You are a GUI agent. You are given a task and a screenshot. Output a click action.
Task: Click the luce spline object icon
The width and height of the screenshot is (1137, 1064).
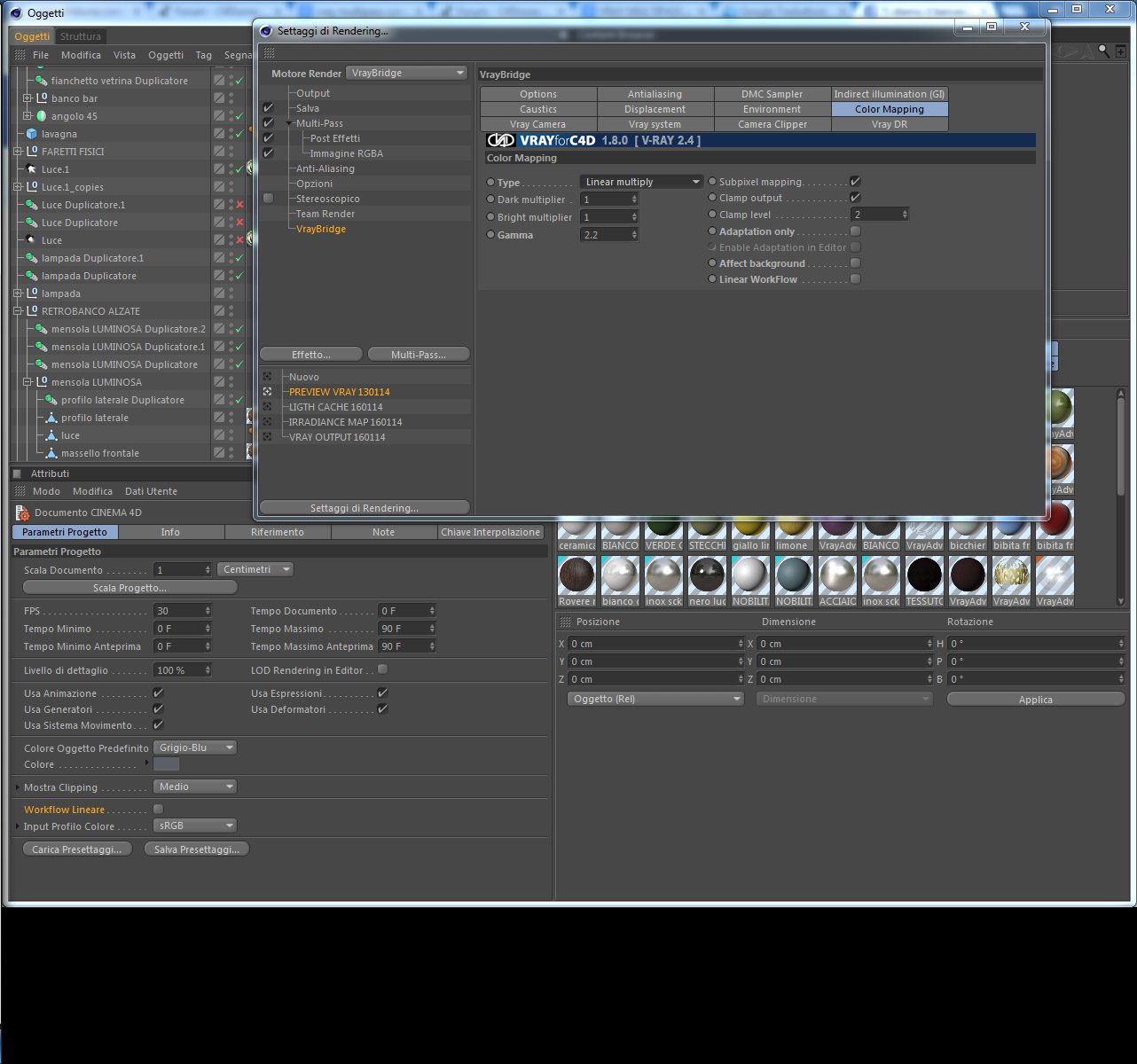51,435
